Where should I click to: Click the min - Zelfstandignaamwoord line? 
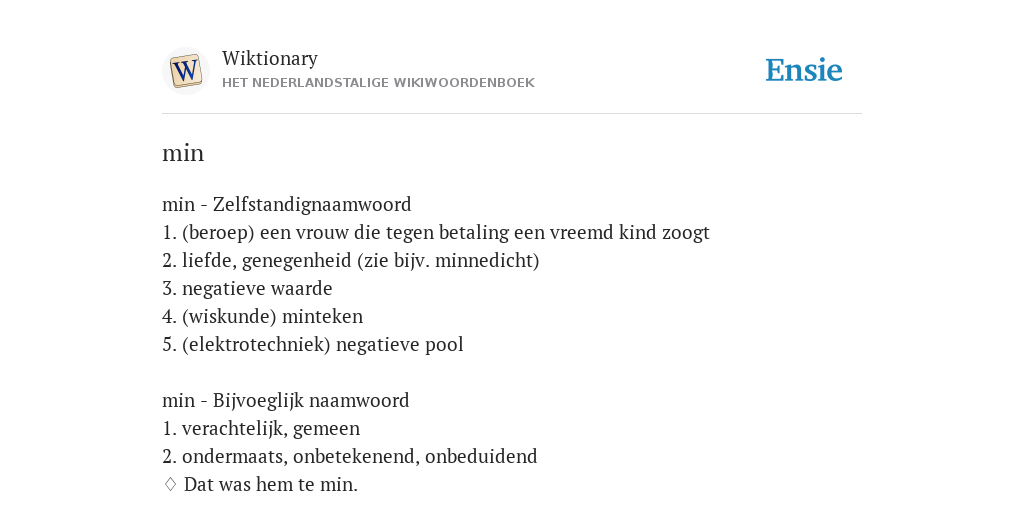tap(287, 204)
